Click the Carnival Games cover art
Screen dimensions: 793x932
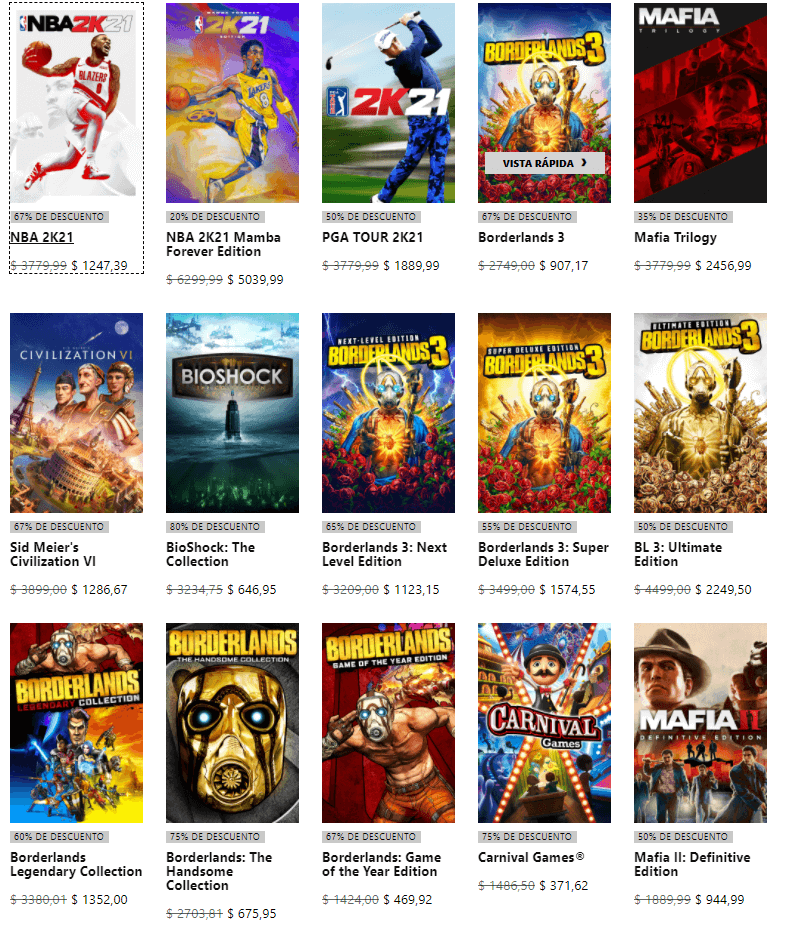pos(545,723)
